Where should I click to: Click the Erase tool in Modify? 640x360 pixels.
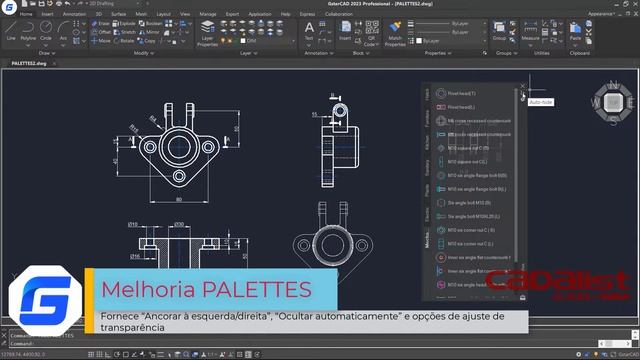point(100,24)
